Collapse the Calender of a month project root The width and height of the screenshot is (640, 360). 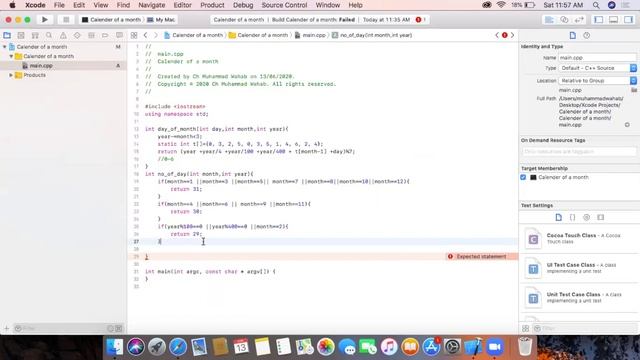point(4,47)
